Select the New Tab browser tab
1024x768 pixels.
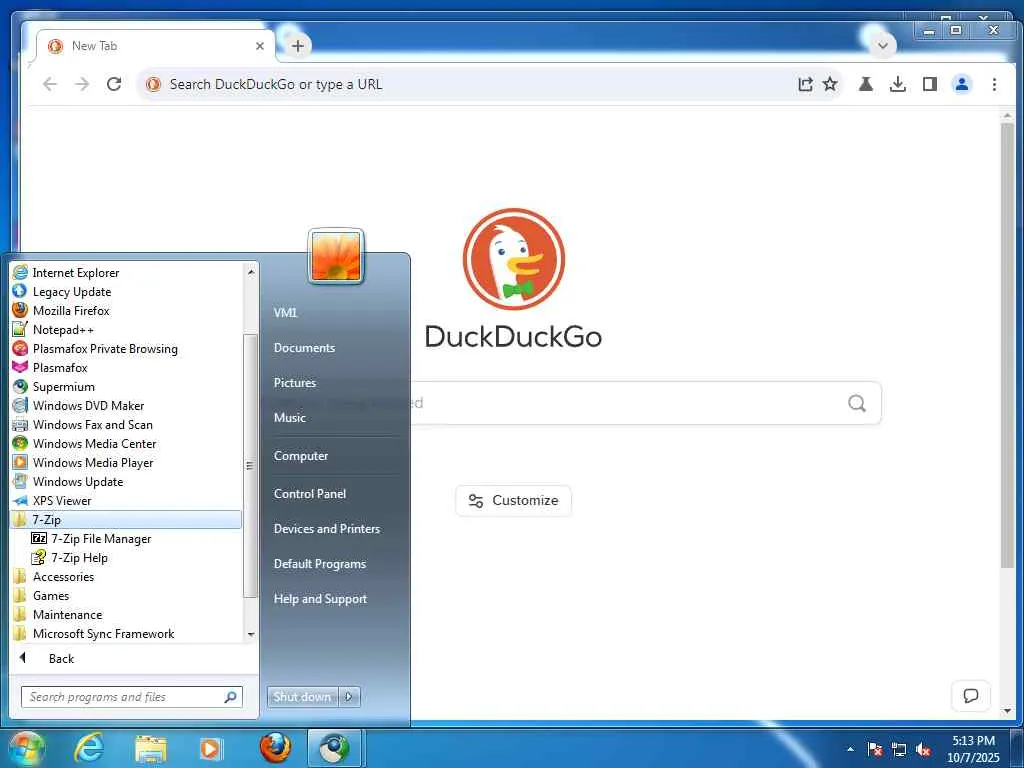click(x=155, y=46)
